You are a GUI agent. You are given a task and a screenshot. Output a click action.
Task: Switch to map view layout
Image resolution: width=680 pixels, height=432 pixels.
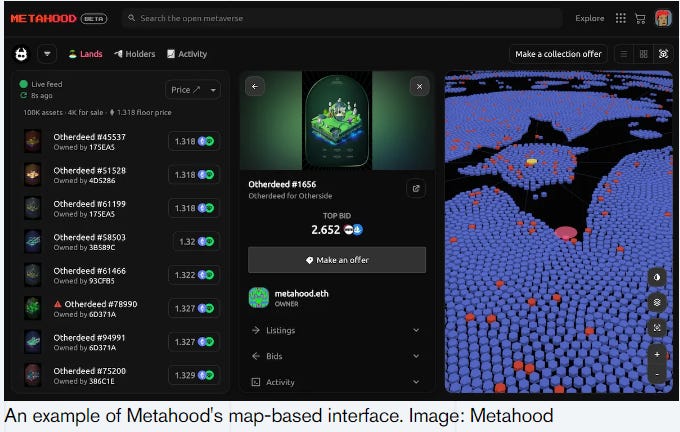[x=663, y=54]
